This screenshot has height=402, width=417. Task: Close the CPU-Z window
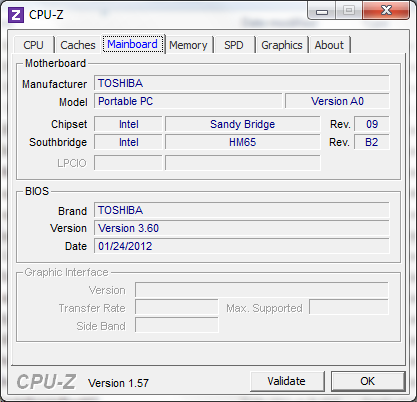pyautogui.click(x=386, y=10)
